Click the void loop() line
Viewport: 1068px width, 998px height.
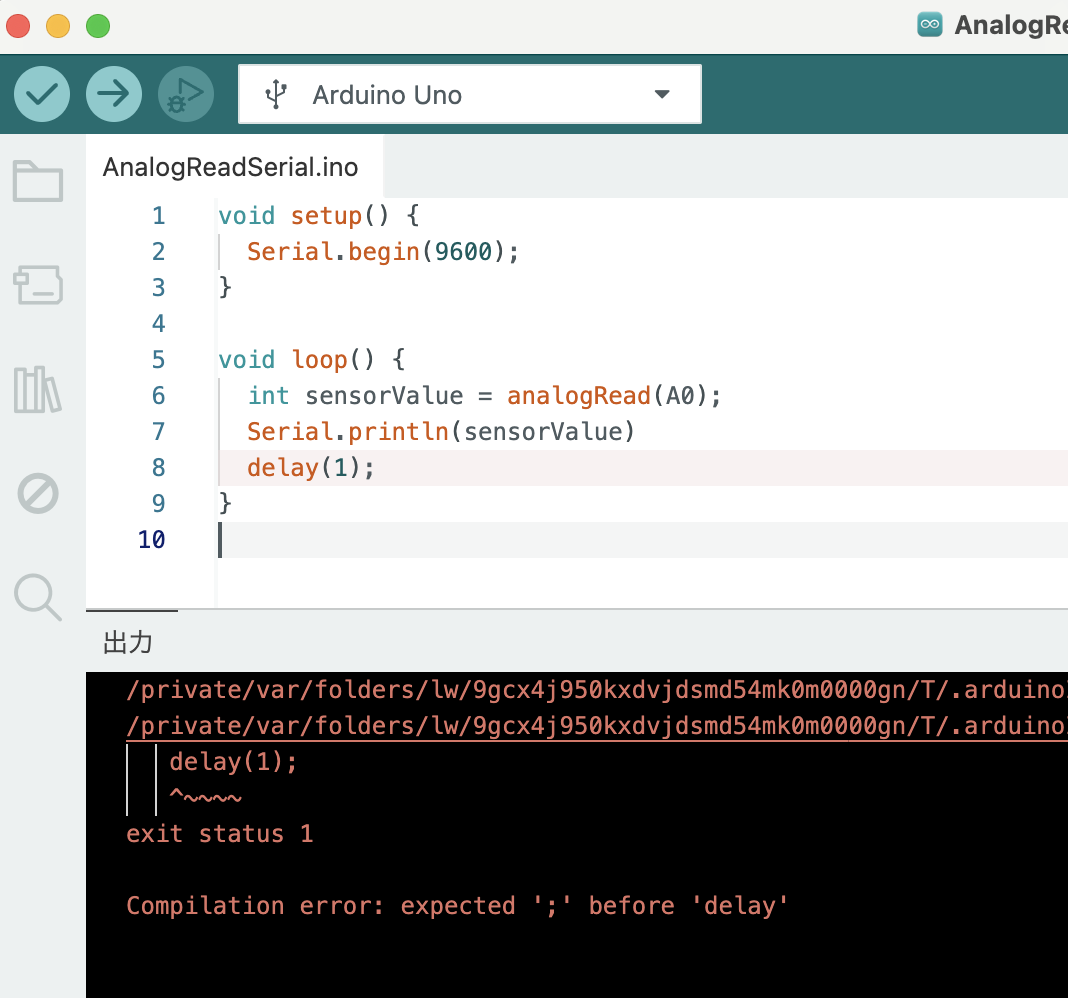point(311,359)
